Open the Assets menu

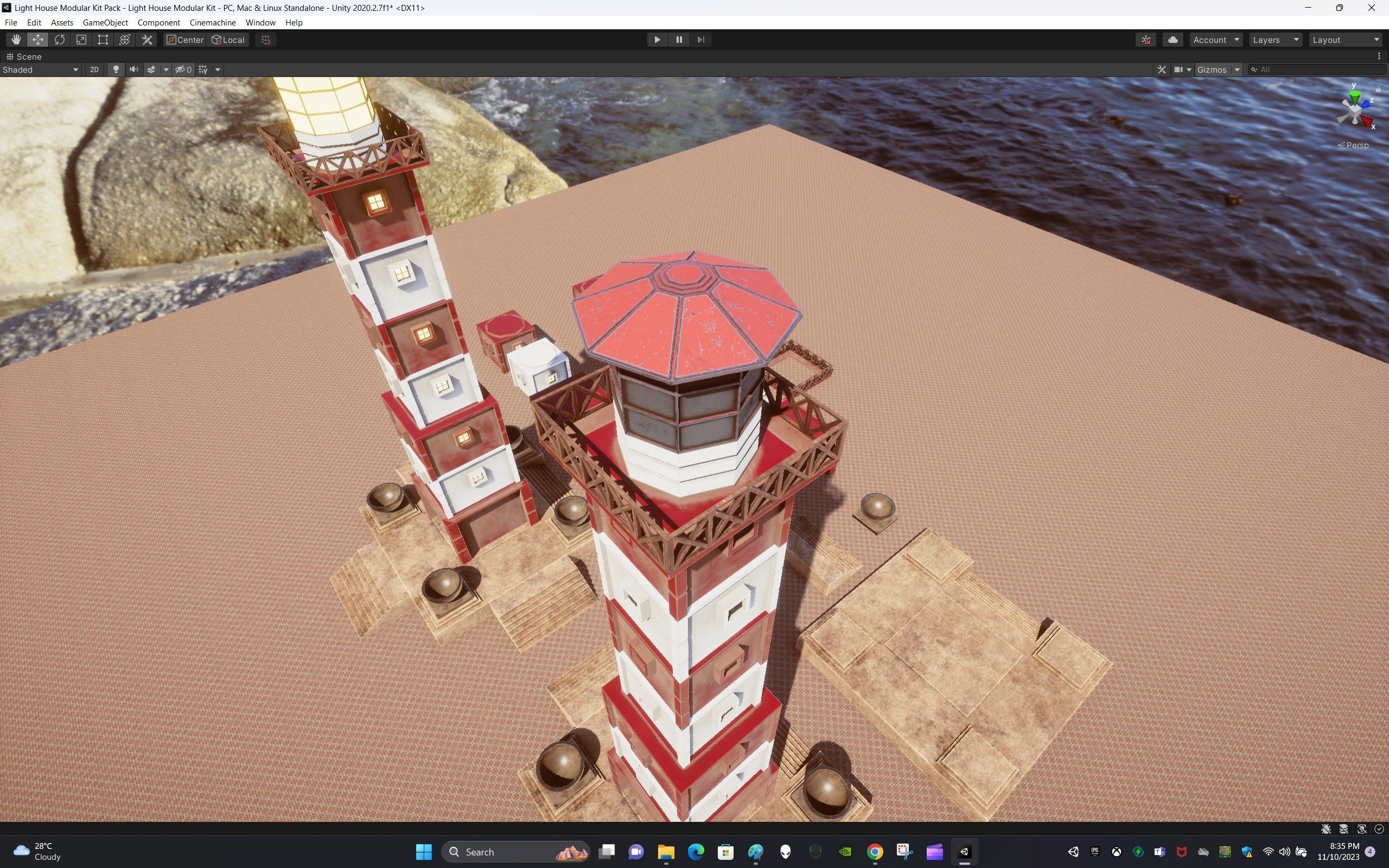62,22
